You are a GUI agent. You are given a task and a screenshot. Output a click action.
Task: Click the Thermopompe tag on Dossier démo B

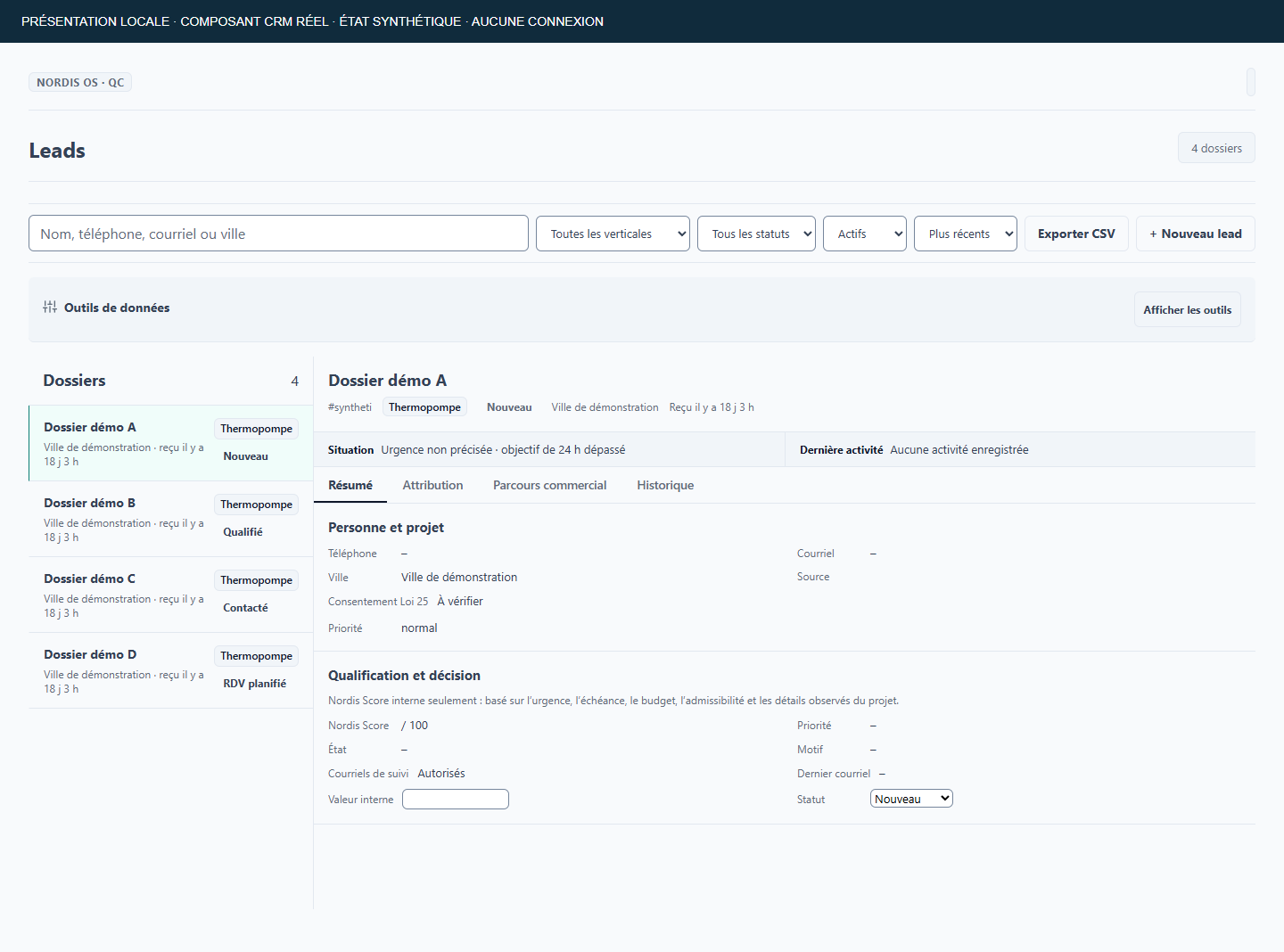[257, 505]
